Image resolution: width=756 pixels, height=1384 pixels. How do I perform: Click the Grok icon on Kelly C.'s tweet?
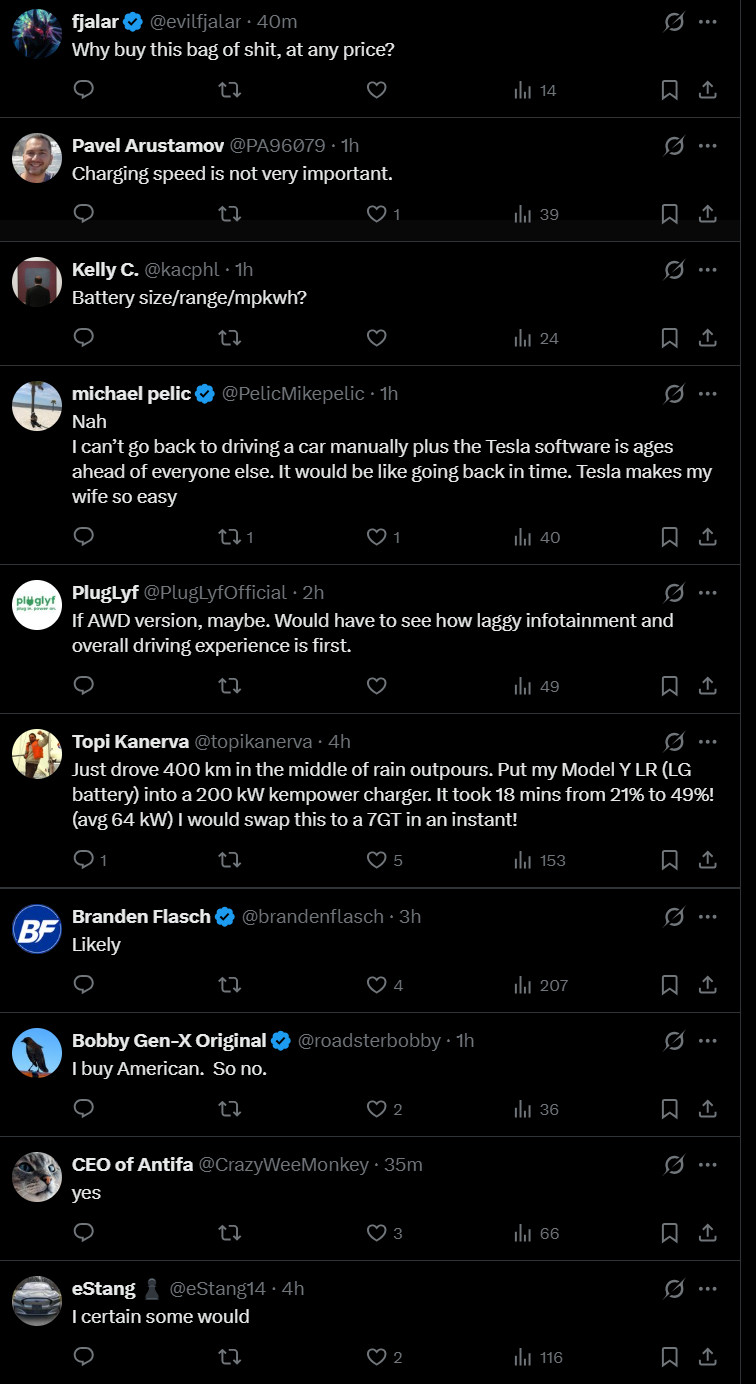(x=674, y=269)
